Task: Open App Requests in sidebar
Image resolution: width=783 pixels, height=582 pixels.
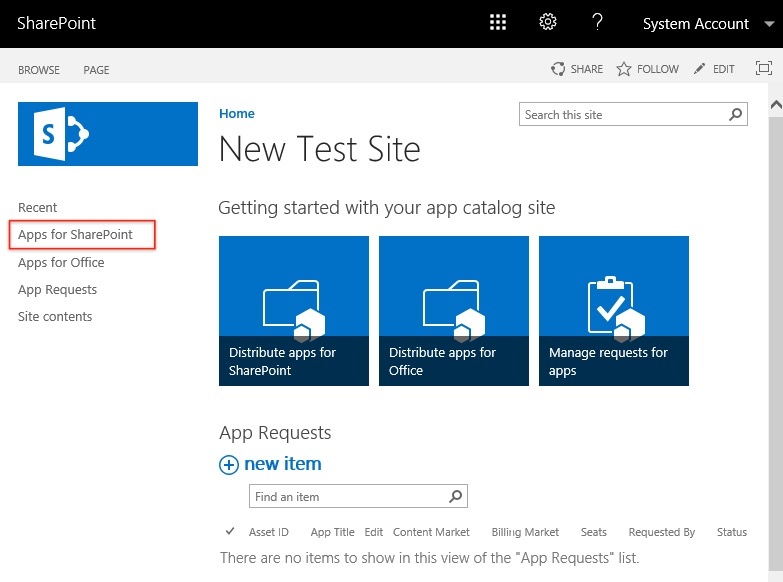Action: point(57,290)
